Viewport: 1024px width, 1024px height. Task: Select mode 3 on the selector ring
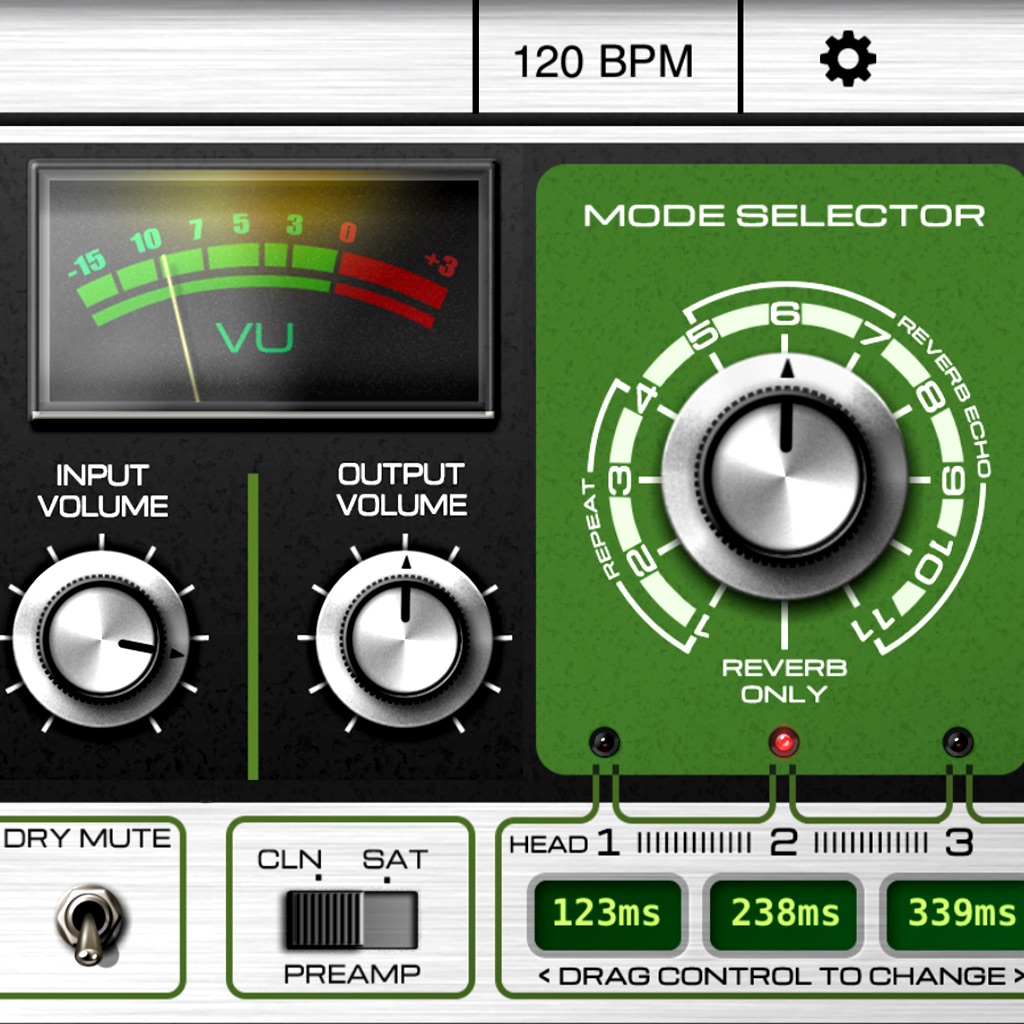(621, 480)
